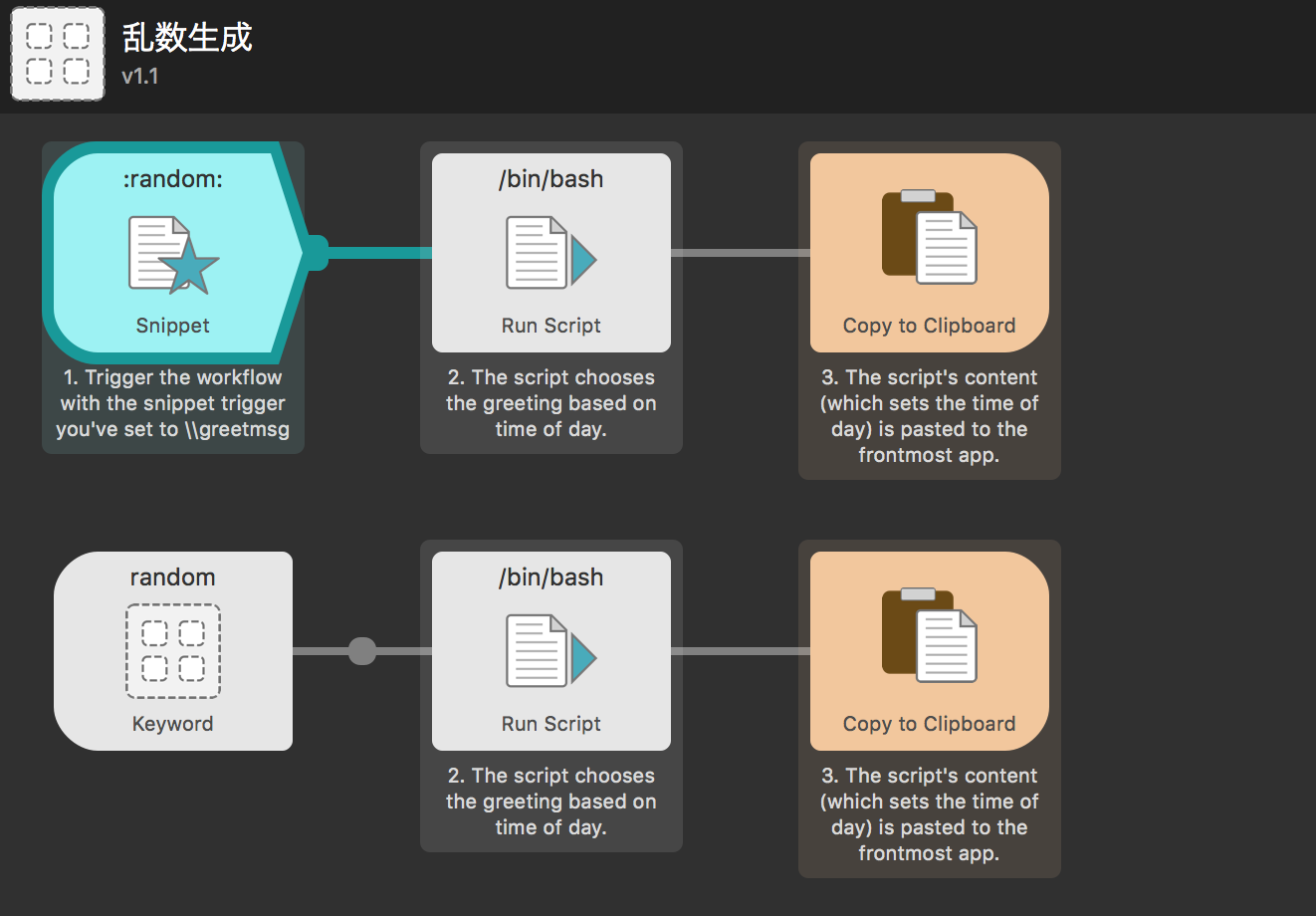
Task: Click the bottom Copy to Clipboard icon
Action: [929, 635]
